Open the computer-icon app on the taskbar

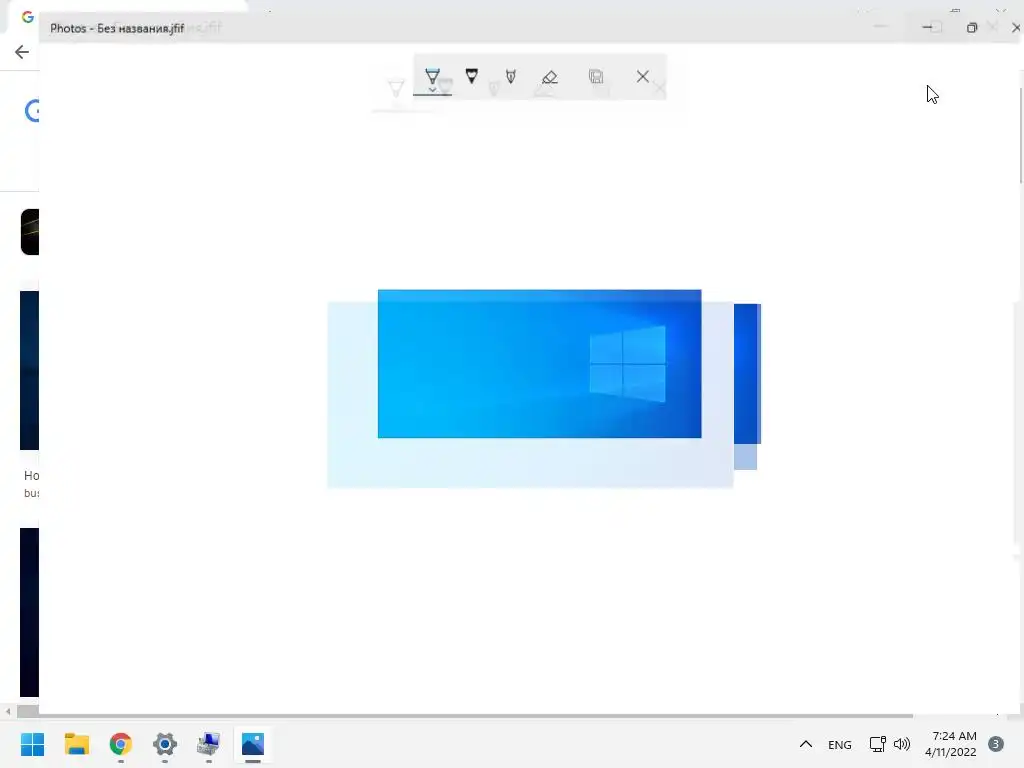209,744
